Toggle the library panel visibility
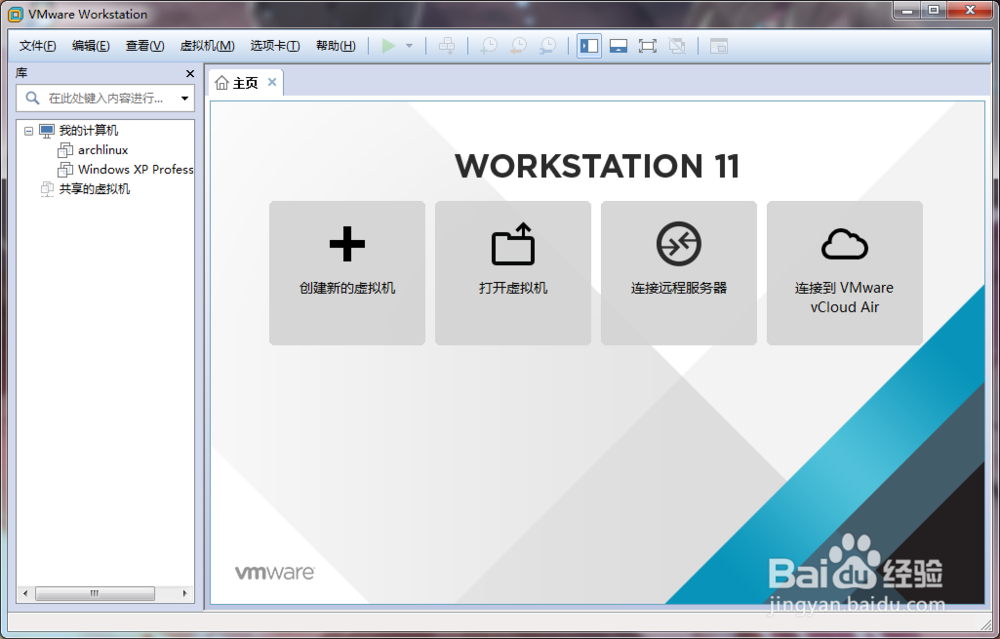The width and height of the screenshot is (1000, 639). (588, 45)
